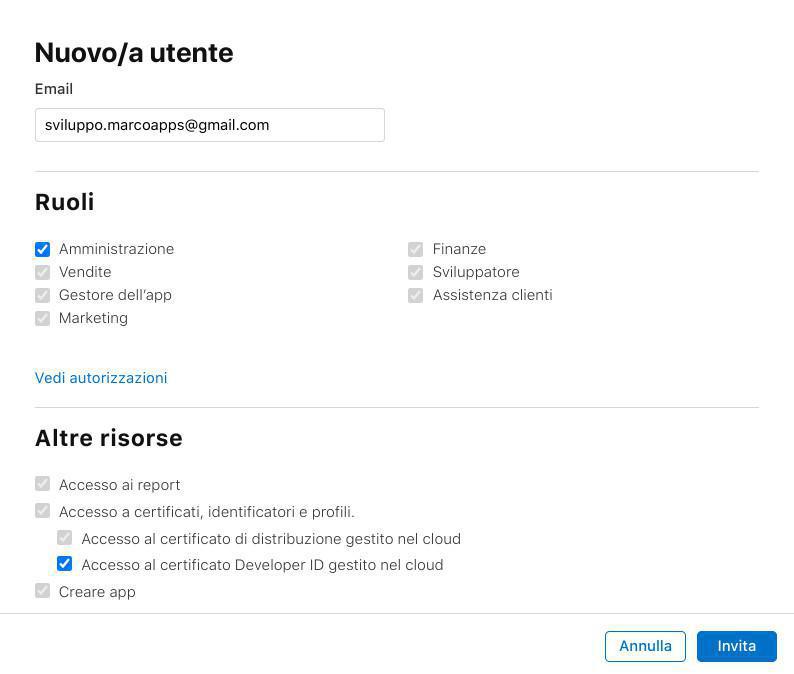Click the Annulla button
The width and height of the screenshot is (794, 674).
[645, 646]
